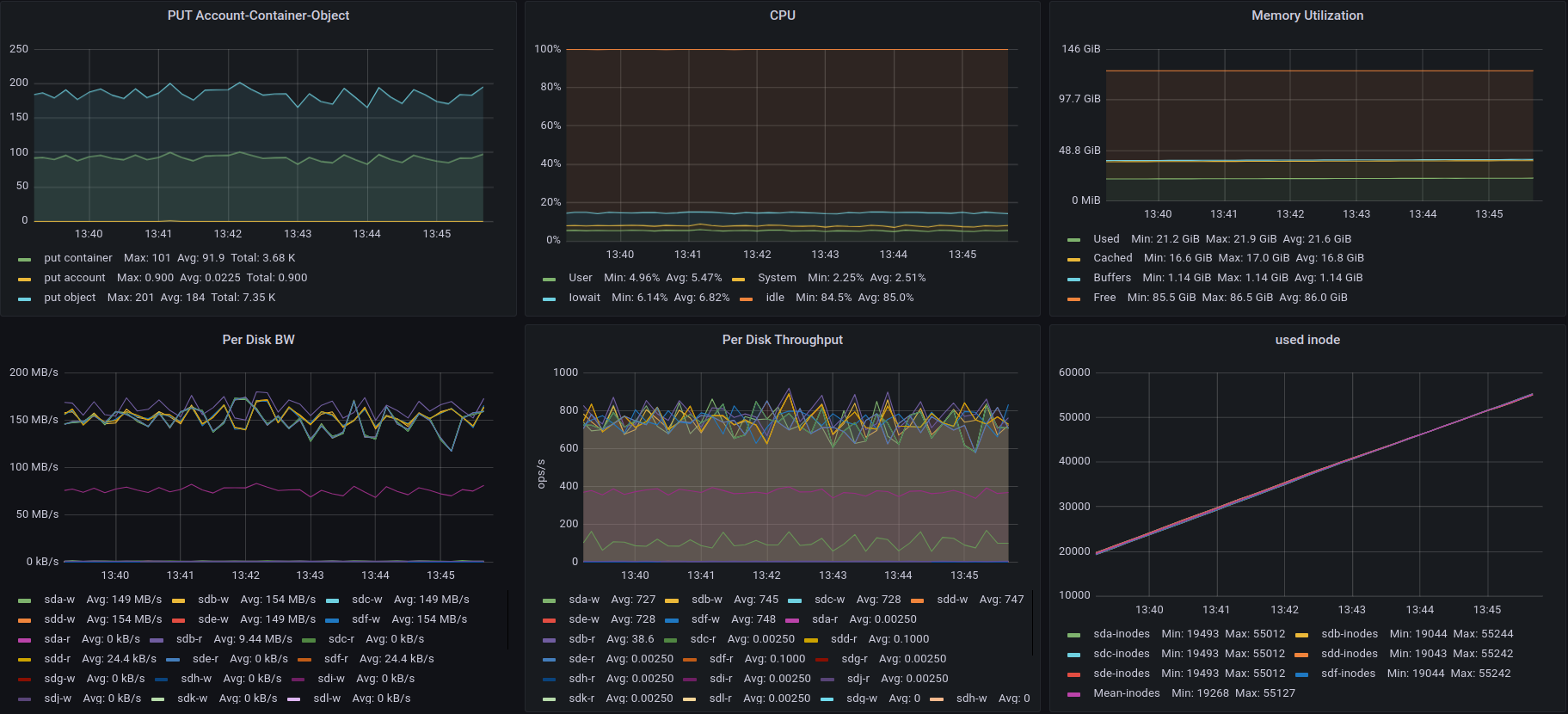Click the color swatch beside Buffers legend entry
1568x714 pixels.
[1073, 279]
